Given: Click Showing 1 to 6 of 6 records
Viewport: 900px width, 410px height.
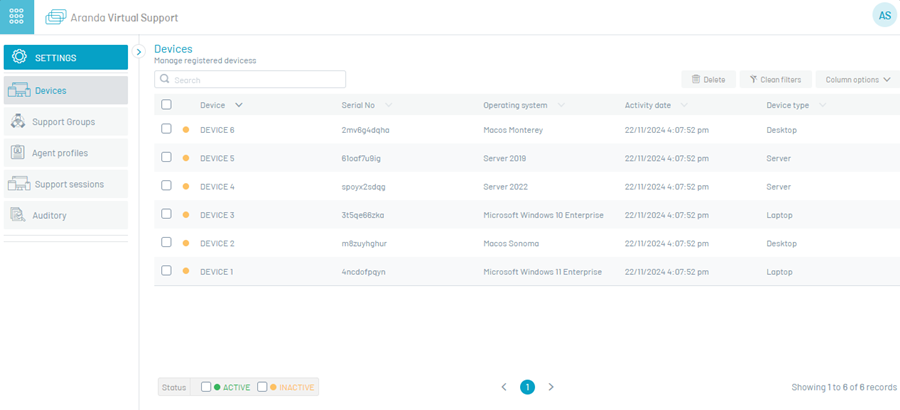Looking at the screenshot, I should (844, 387).
